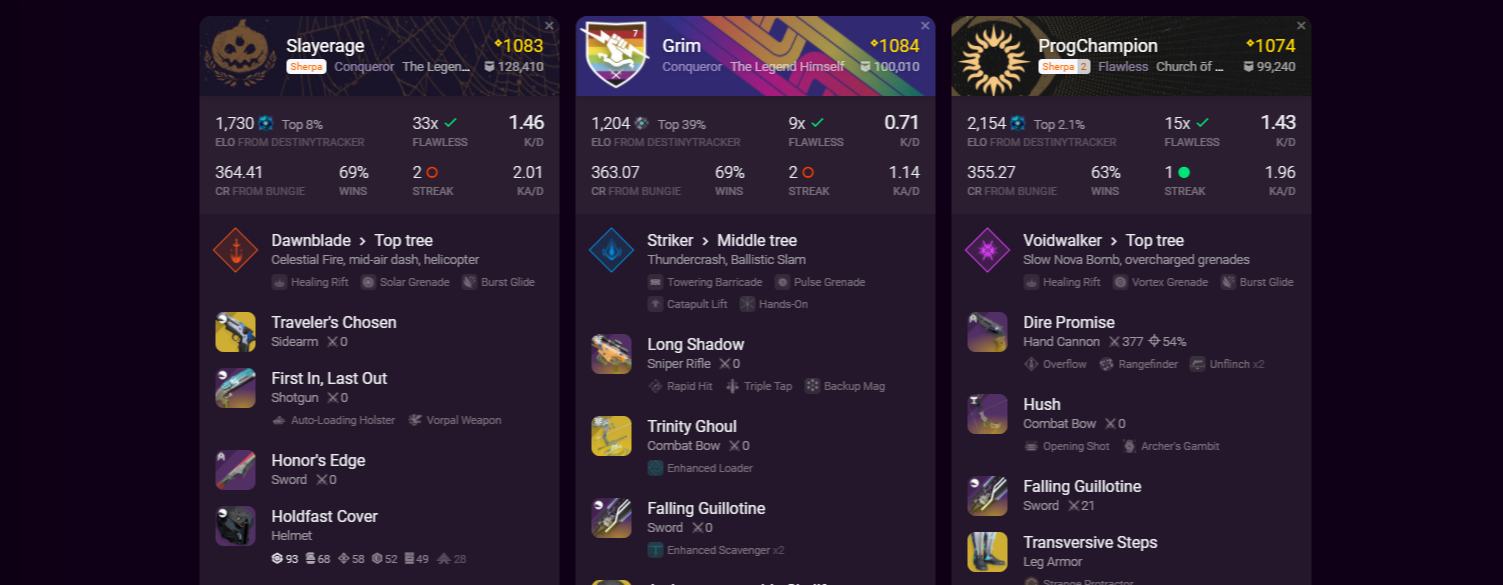The image size is (1503, 585).
Task: Click the Traveler's Chosen sidearm icon
Action: (x=235, y=332)
